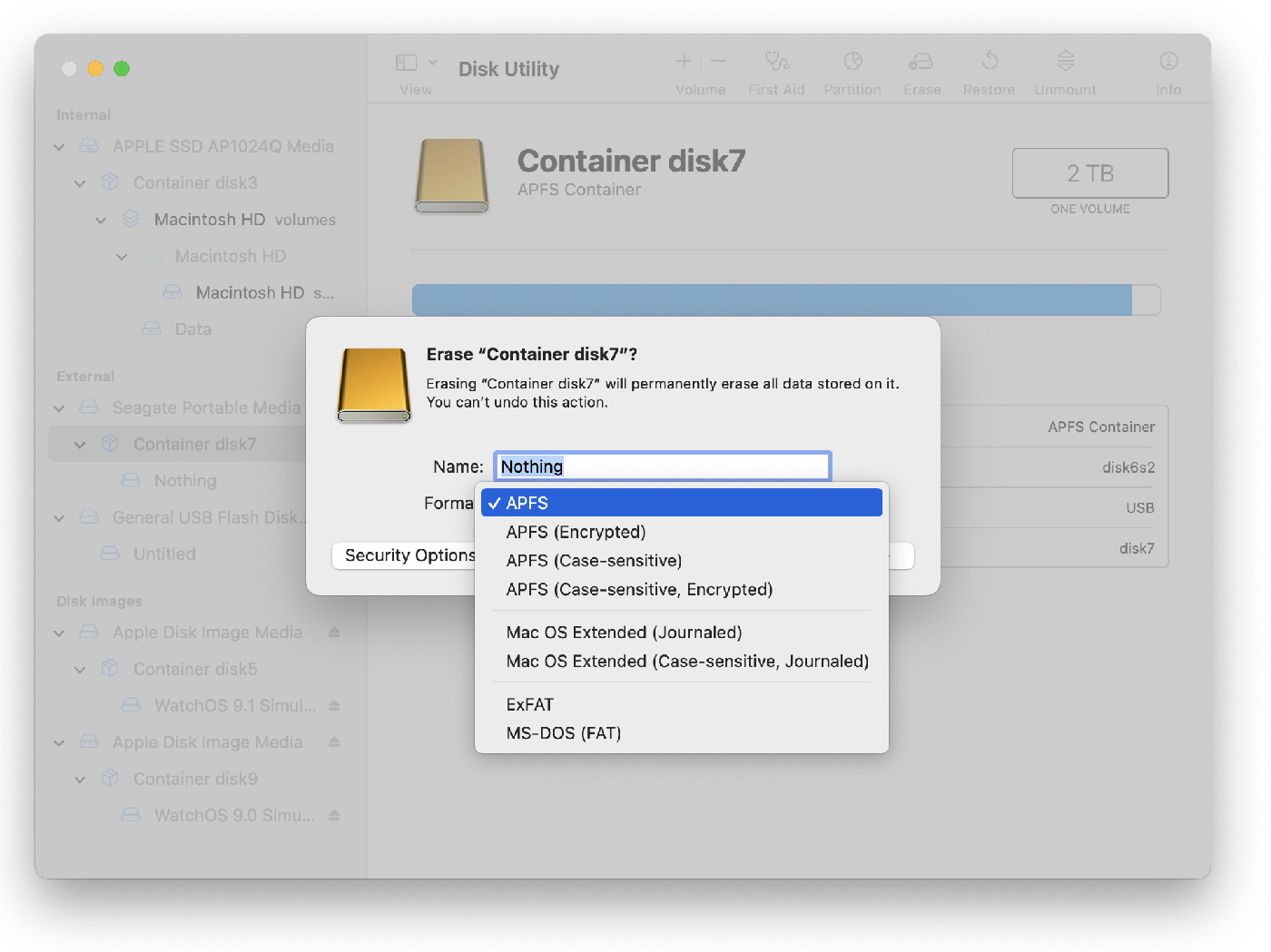Select Container disk5 in sidebar
Viewport: 1271px width, 952px height.
coord(195,669)
